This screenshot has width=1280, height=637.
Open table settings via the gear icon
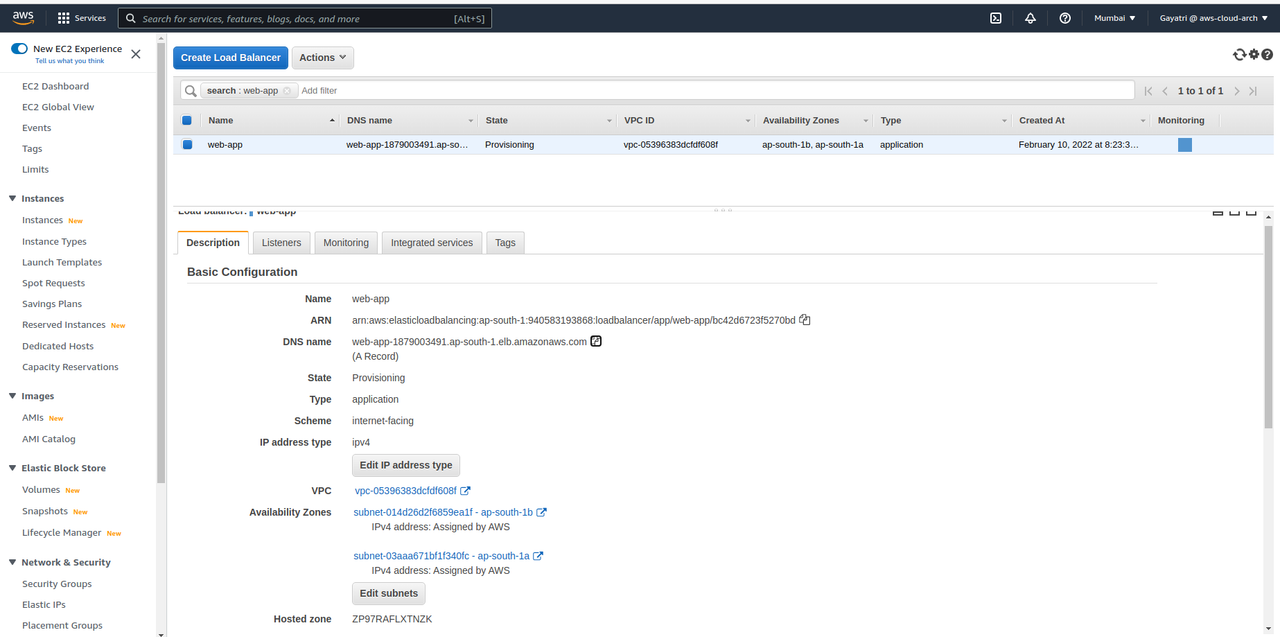tap(1254, 55)
